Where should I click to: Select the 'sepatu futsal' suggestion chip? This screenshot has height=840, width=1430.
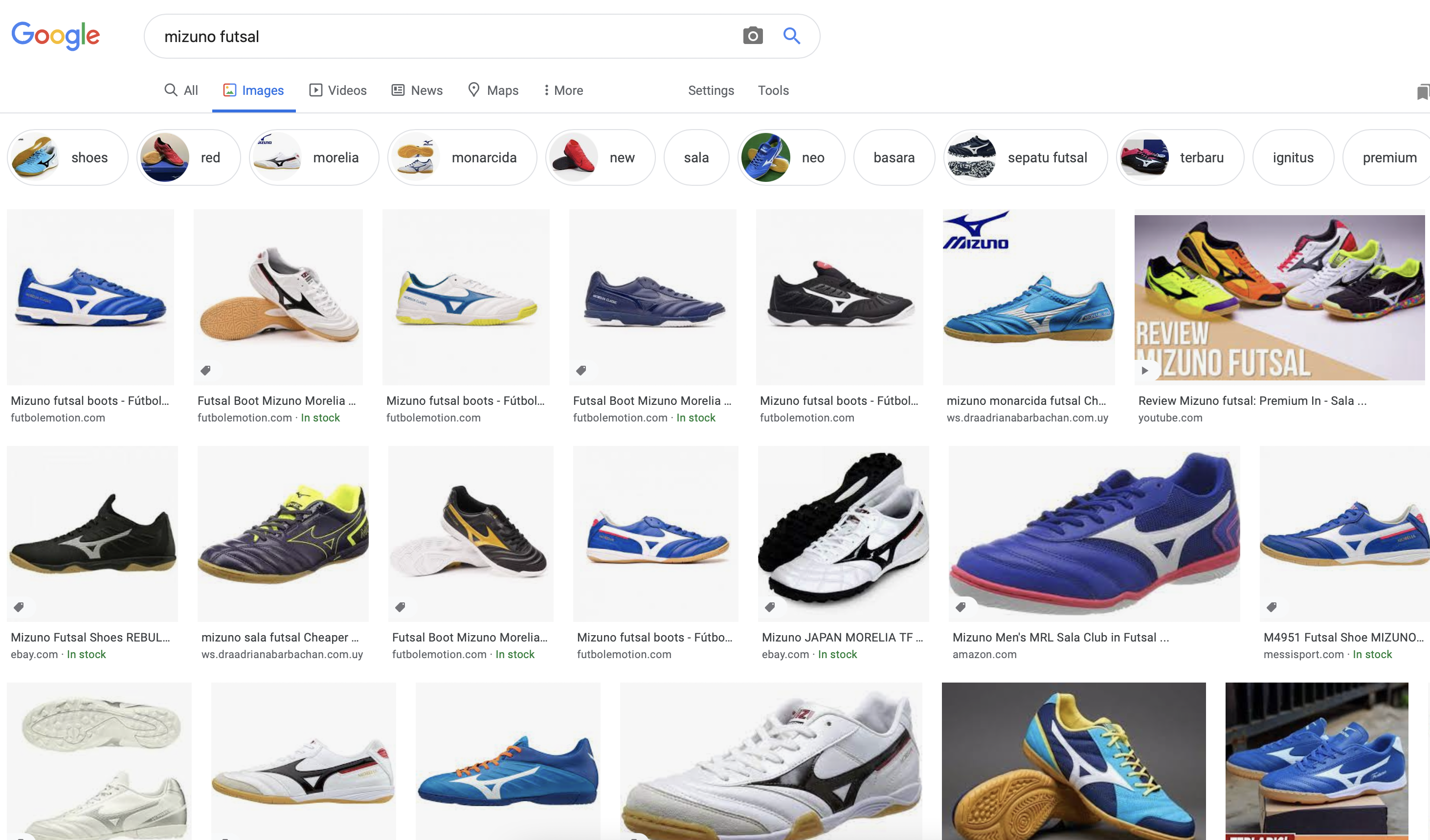[x=1025, y=157]
